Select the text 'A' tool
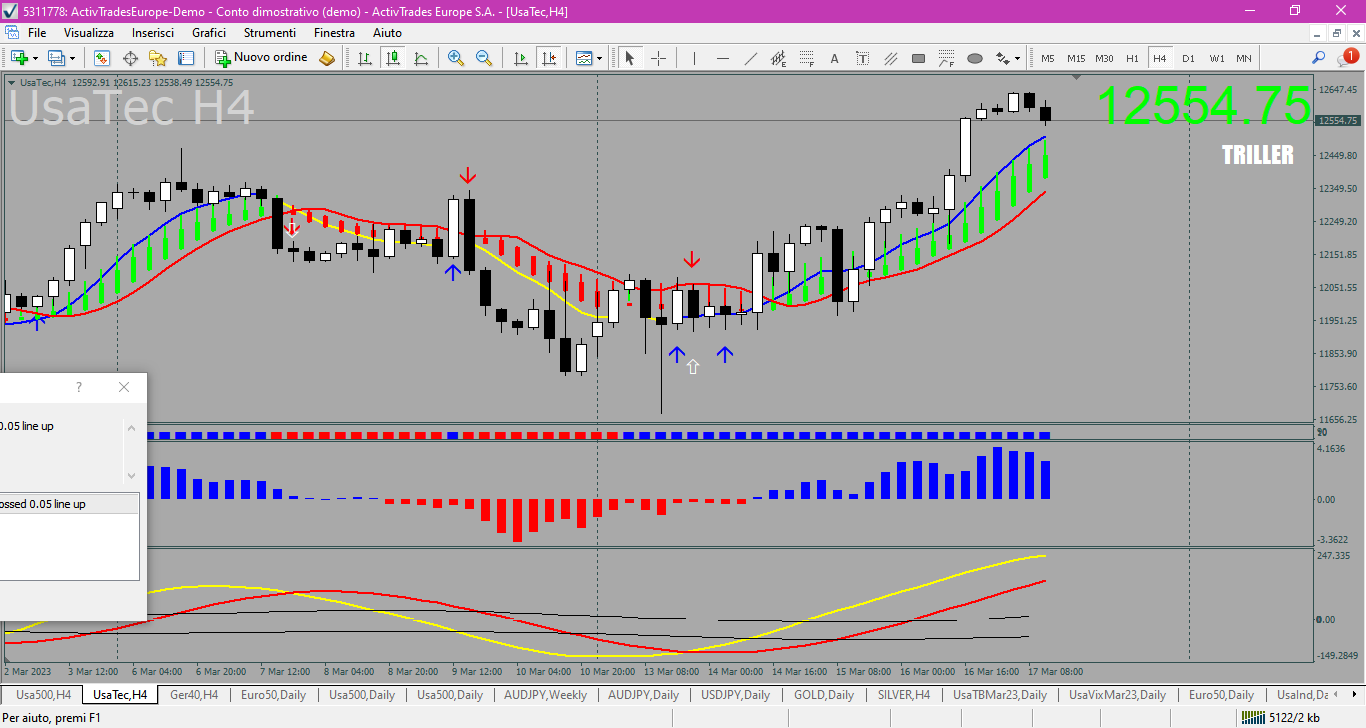 [835, 58]
